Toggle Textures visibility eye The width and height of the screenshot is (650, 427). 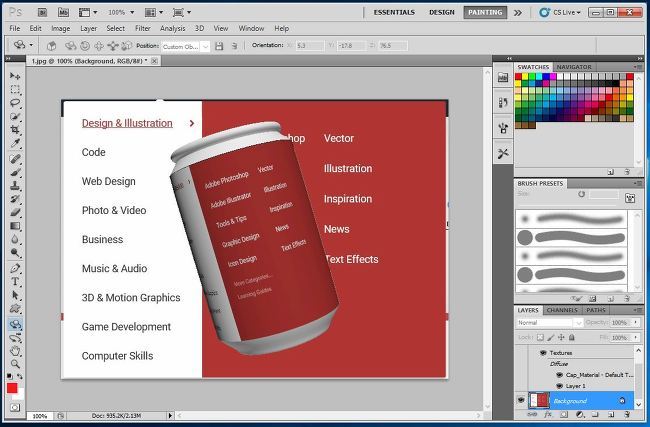[543, 353]
